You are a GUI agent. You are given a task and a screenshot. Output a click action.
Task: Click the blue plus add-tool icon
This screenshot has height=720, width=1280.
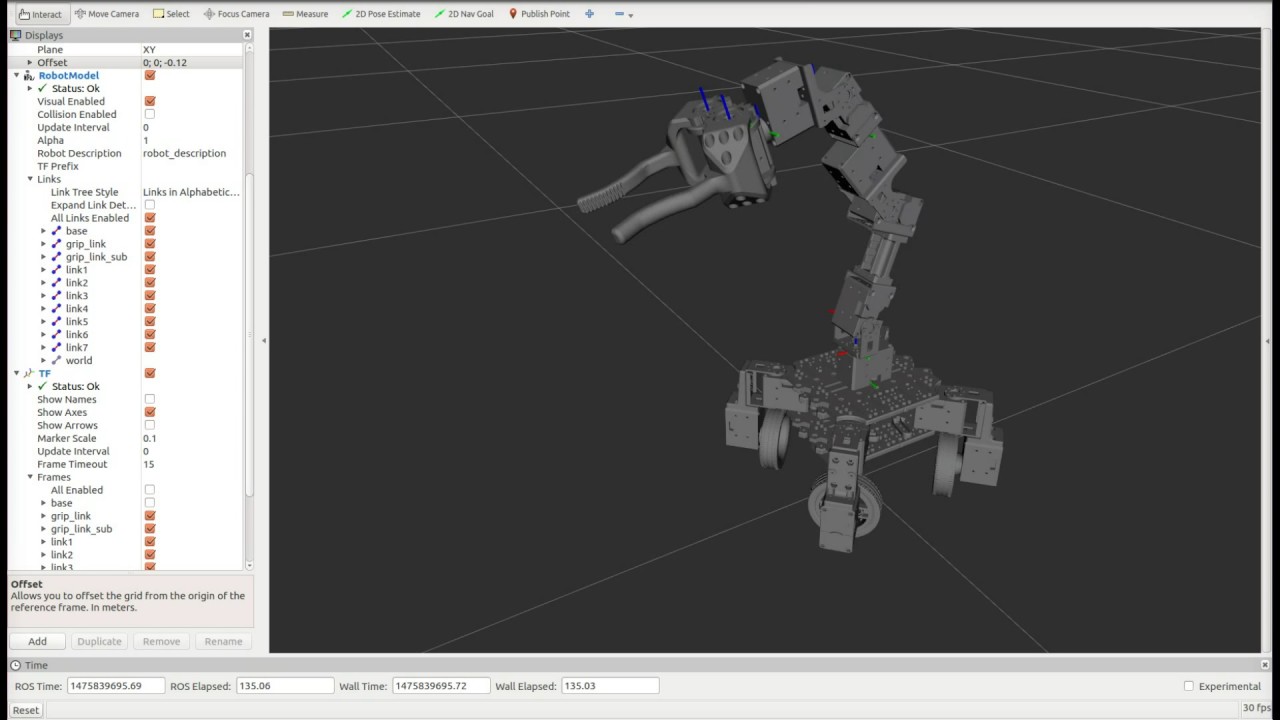589,14
